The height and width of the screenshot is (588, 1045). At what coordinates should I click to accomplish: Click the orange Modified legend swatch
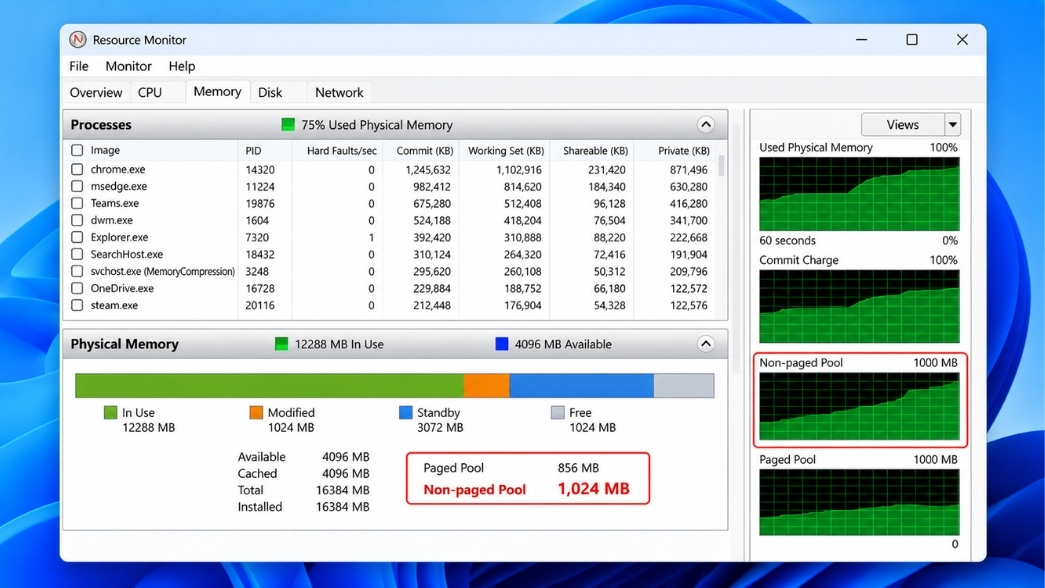pyautogui.click(x=256, y=413)
